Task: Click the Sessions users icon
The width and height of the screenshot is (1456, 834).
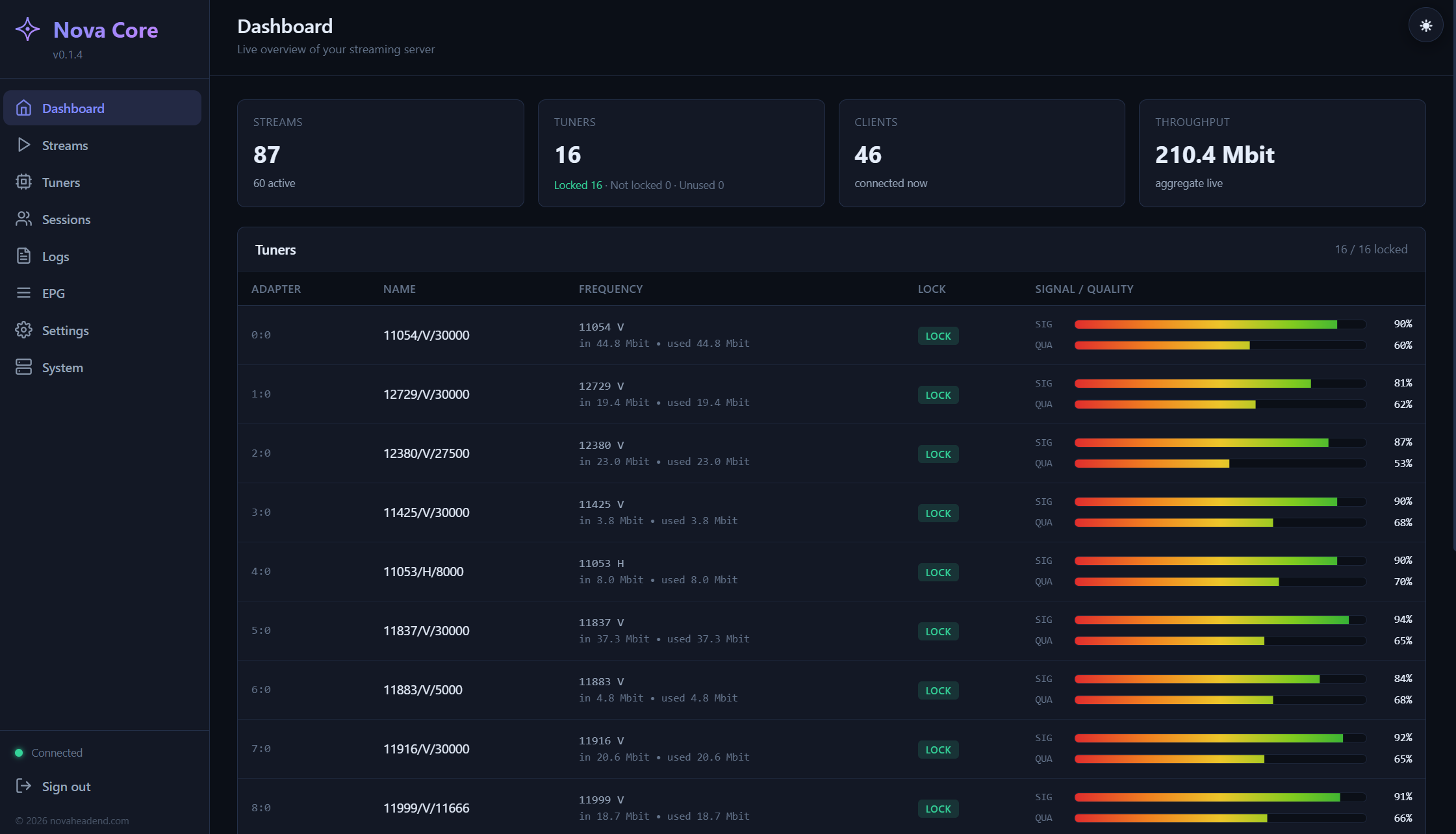Action: [23, 219]
